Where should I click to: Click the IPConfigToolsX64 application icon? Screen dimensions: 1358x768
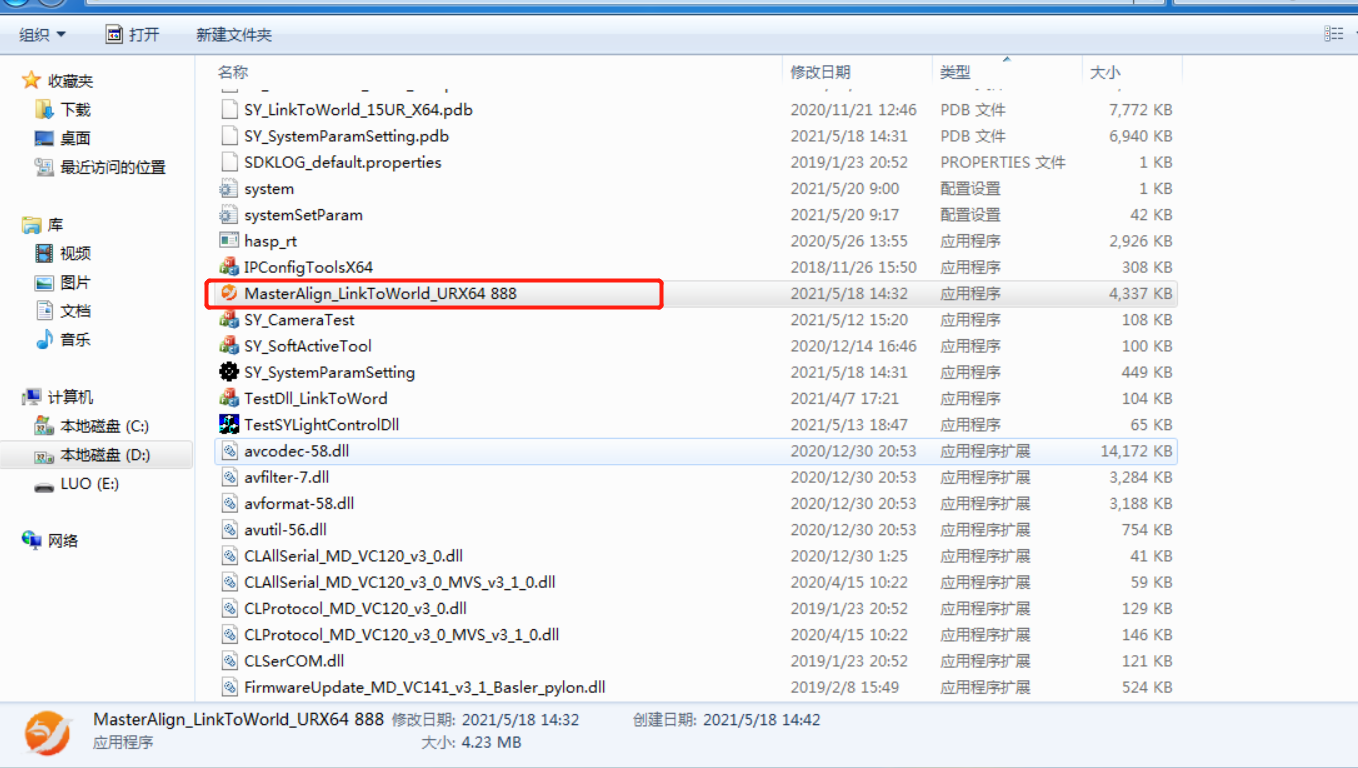click(x=229, y=267)
